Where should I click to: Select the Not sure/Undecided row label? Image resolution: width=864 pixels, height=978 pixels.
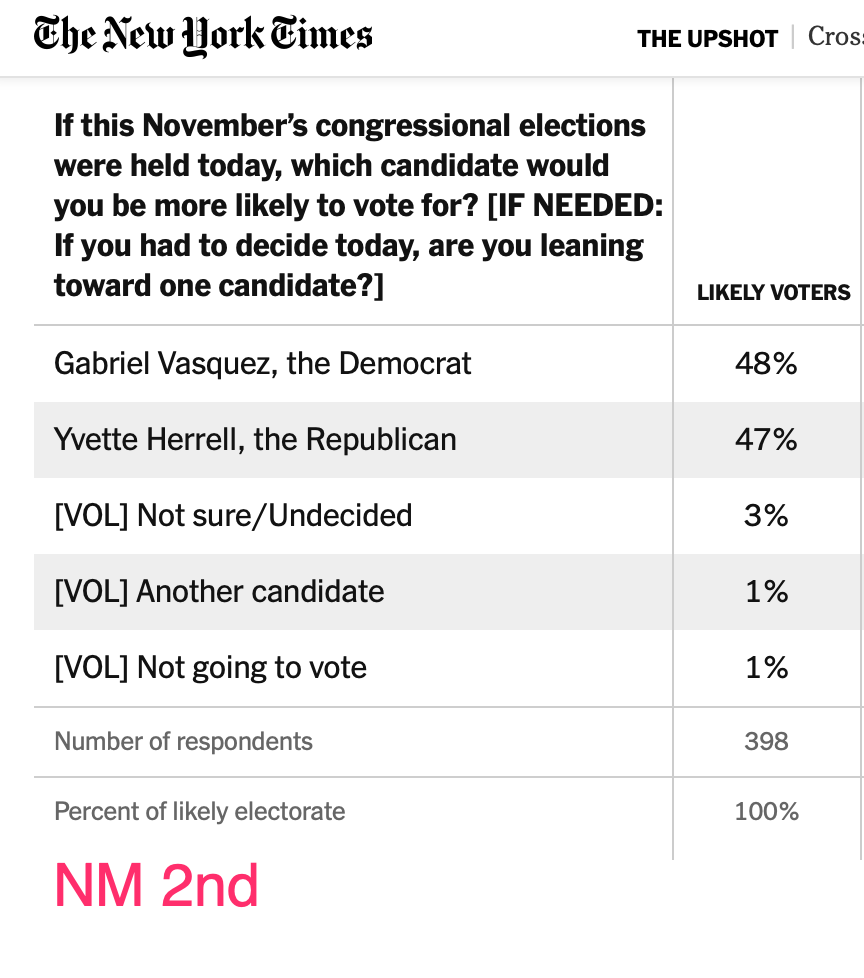[x=233, y=515]
